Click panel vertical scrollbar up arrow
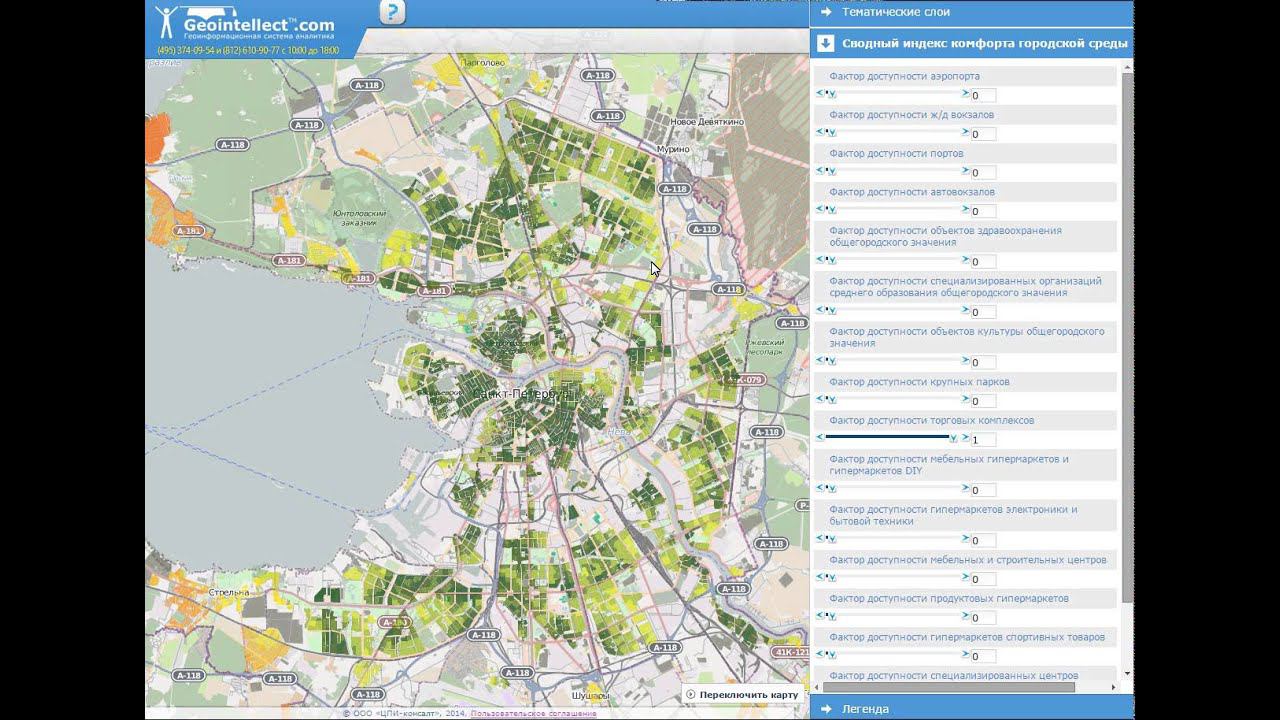This screenshot has width=1280, height=720. point(1128,67)
